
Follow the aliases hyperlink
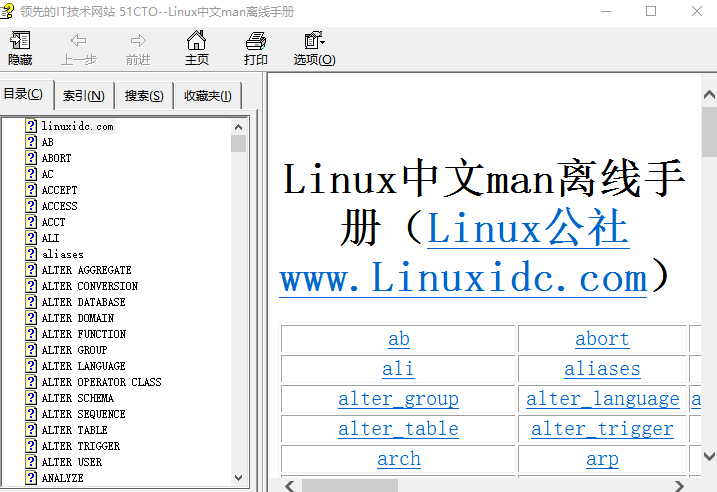coord(602,369)
